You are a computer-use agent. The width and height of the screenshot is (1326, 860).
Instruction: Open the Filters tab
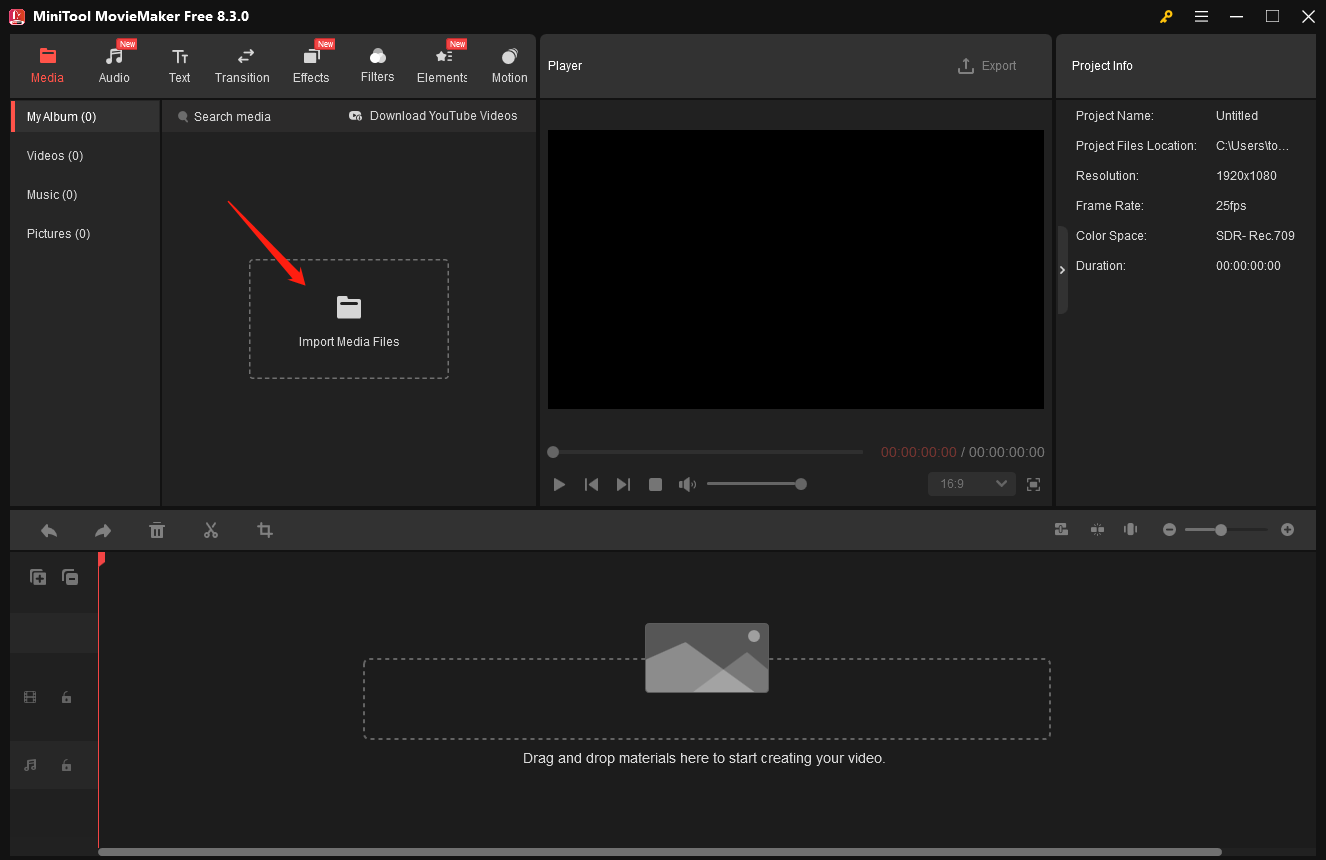(377, 66)
